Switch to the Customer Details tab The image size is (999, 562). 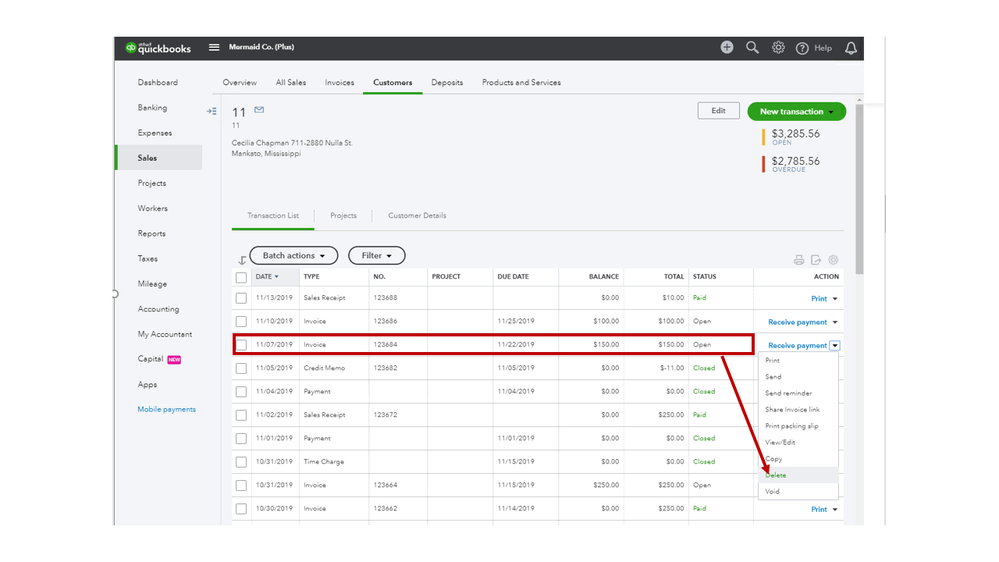417,216
